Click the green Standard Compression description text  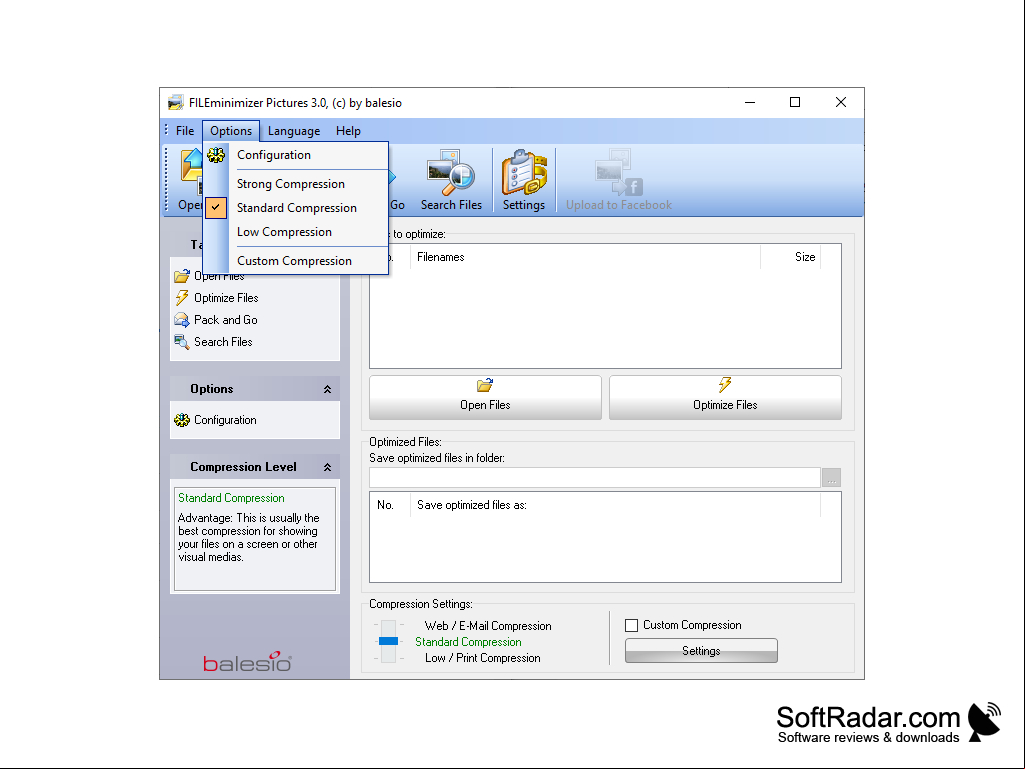click(x=231, y=498)
